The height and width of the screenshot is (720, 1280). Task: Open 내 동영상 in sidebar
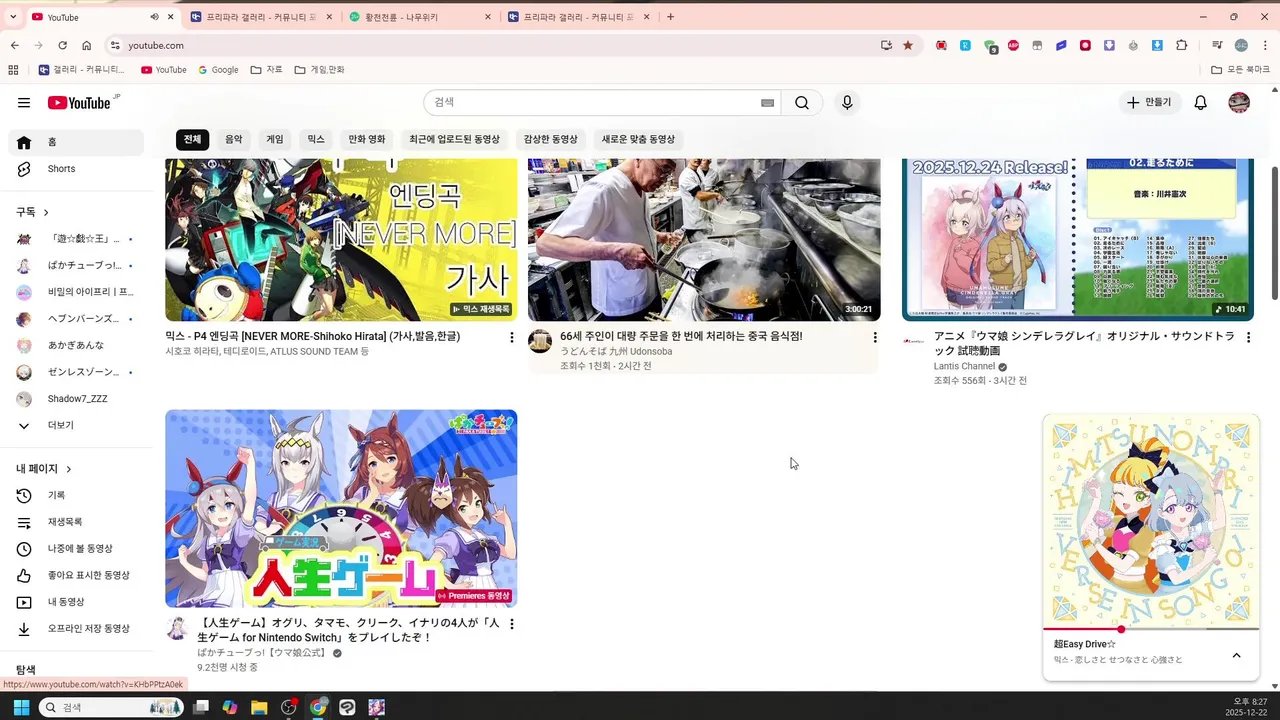(76, 602)
